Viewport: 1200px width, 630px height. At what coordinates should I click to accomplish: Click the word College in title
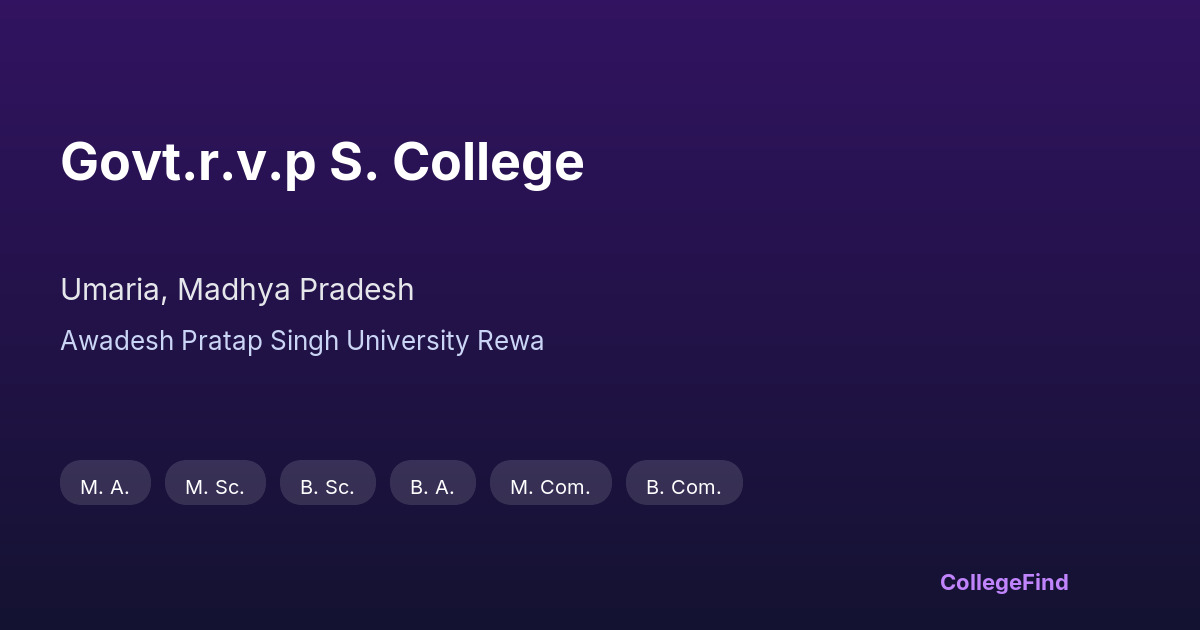(x=488, y=162)
